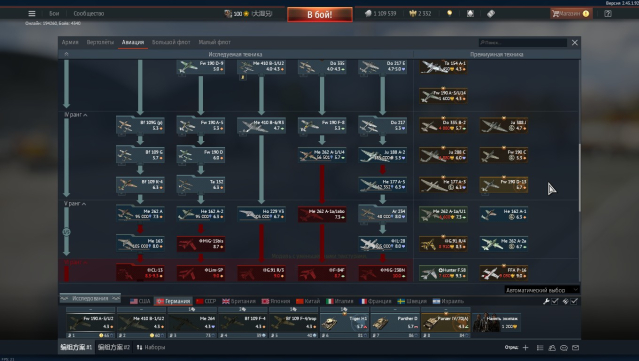Select the Германия nation flag

pyautogui.click(x=174, y=301)
